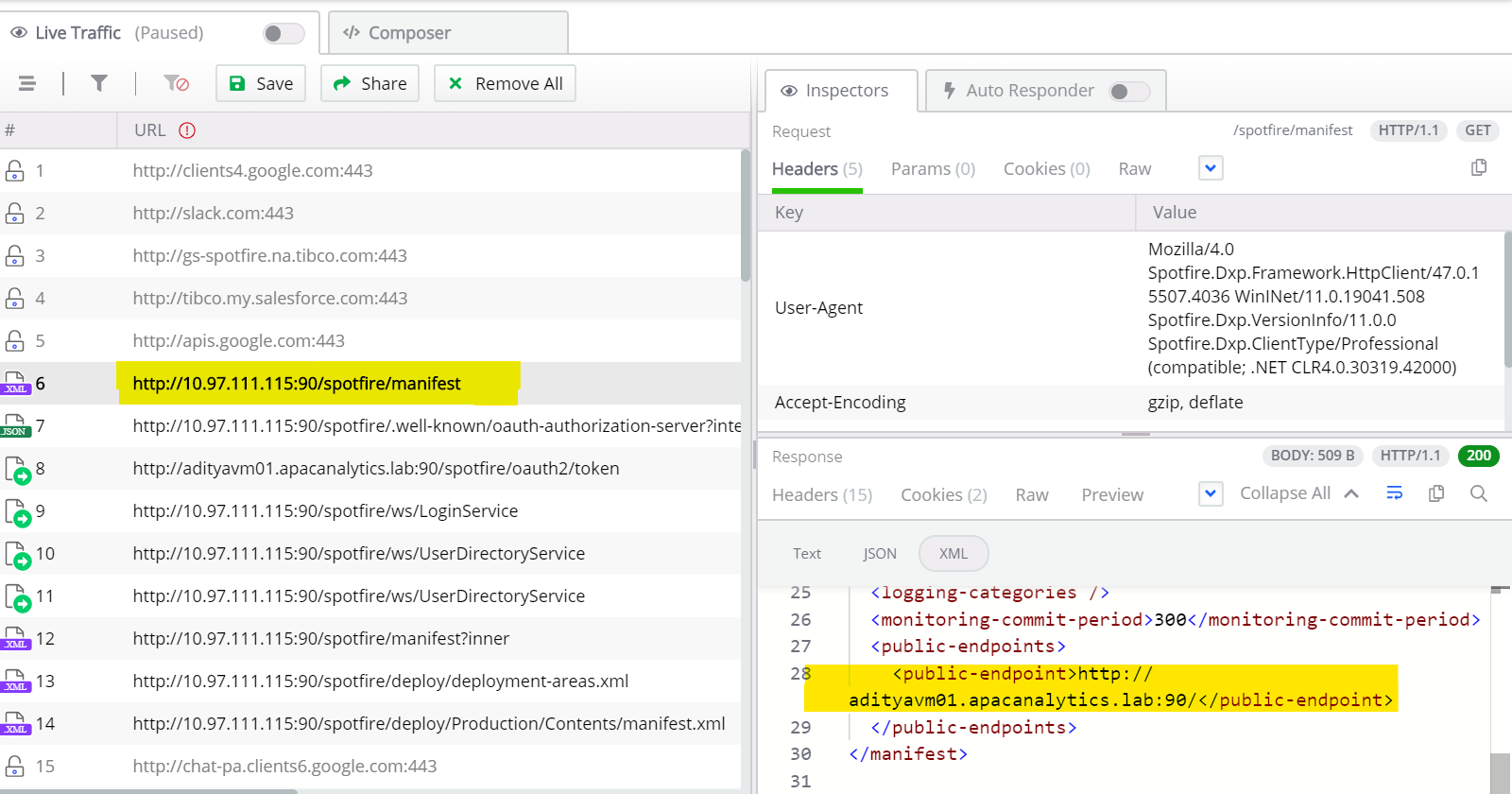Switch response body view to JSON
Image resolution: width=1512 pixels, height=794 pixels.
tap(880, 553)
